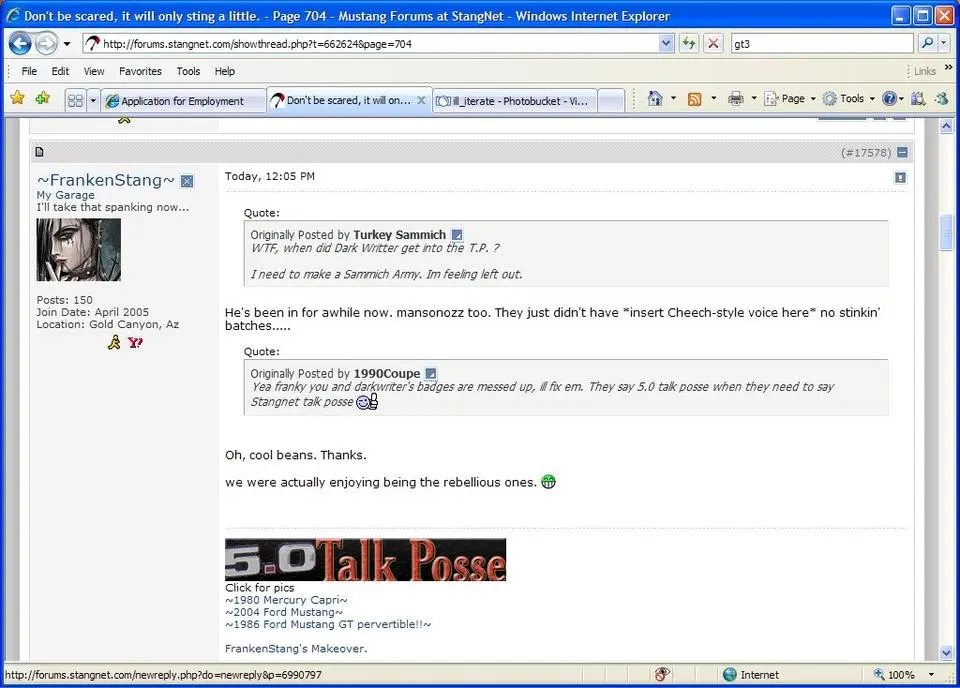The height and width of the screenshot is (688, 960).
Task: Open Favorites Center star icon
Action: click(x=17, y=98)
